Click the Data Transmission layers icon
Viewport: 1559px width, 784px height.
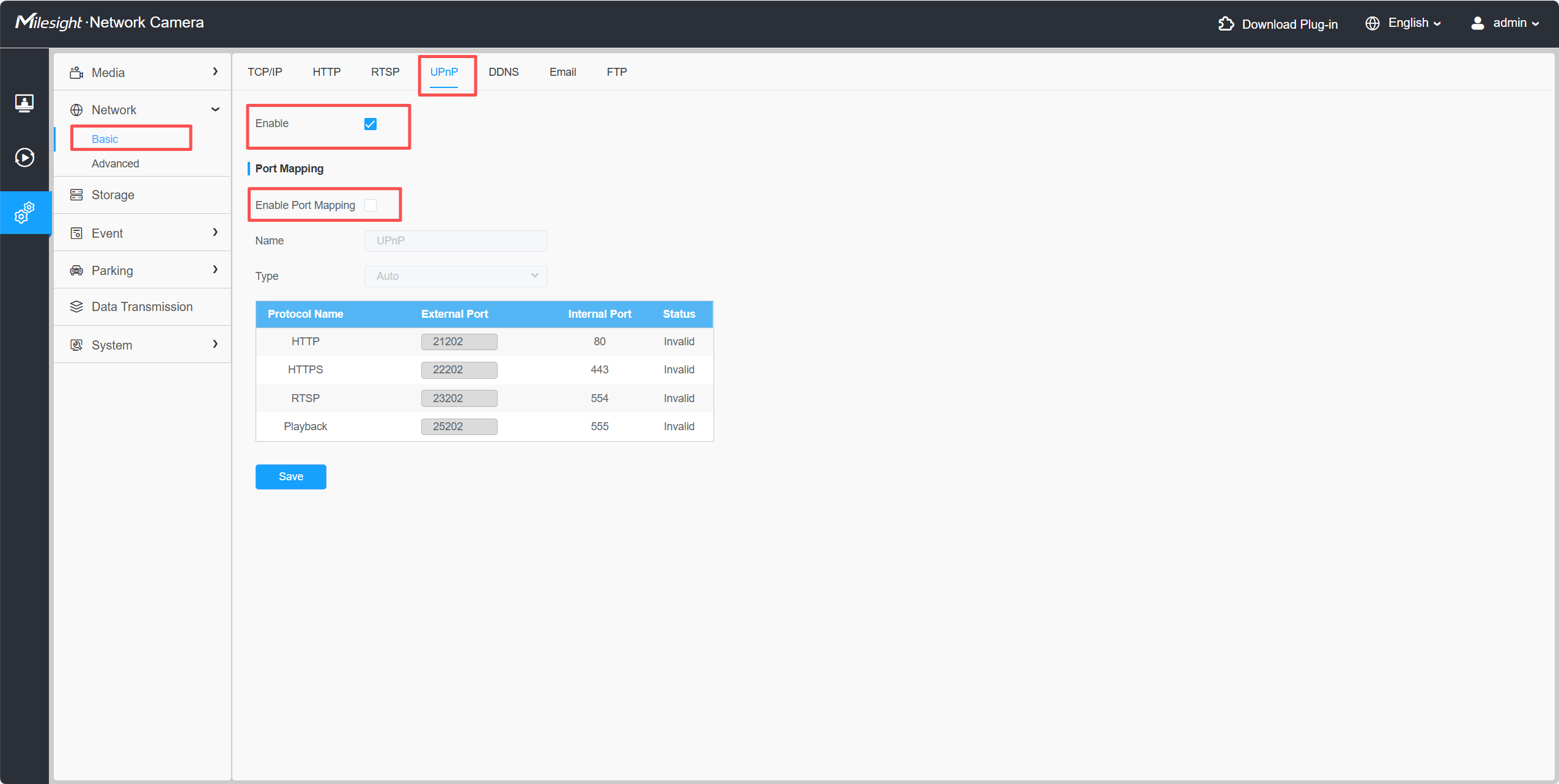(x=76, y=307)
